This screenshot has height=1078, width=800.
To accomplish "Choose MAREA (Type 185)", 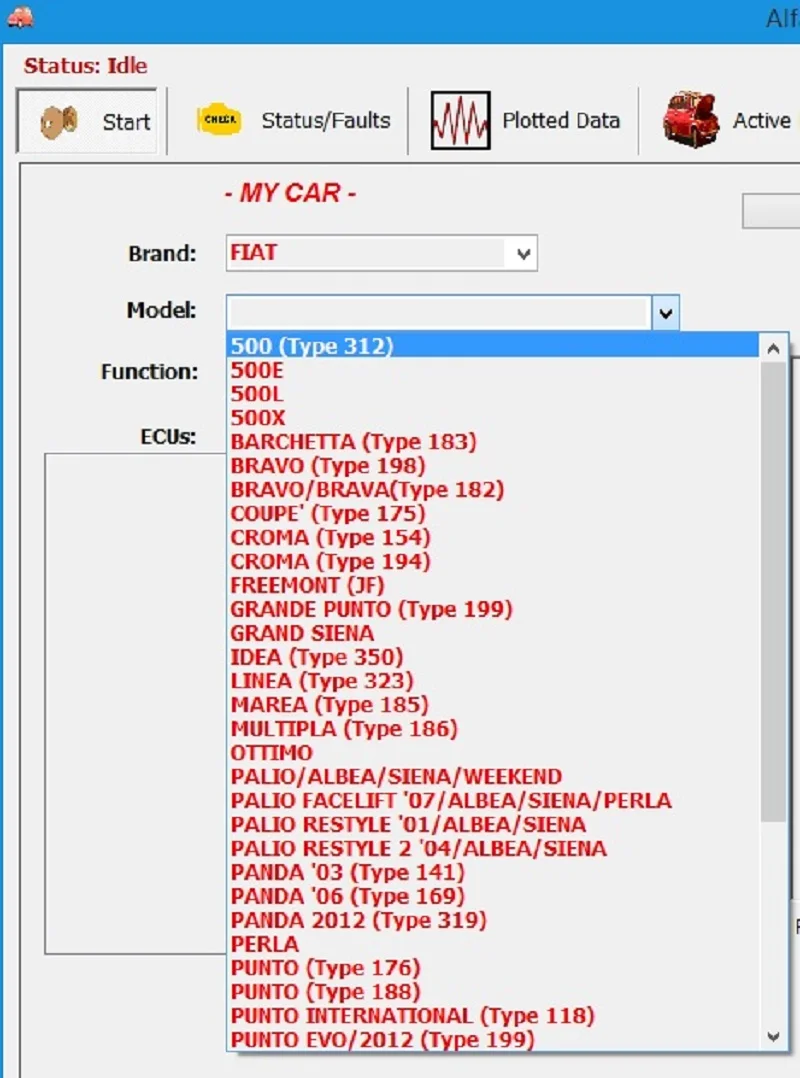I will click(x=492, y=705).
